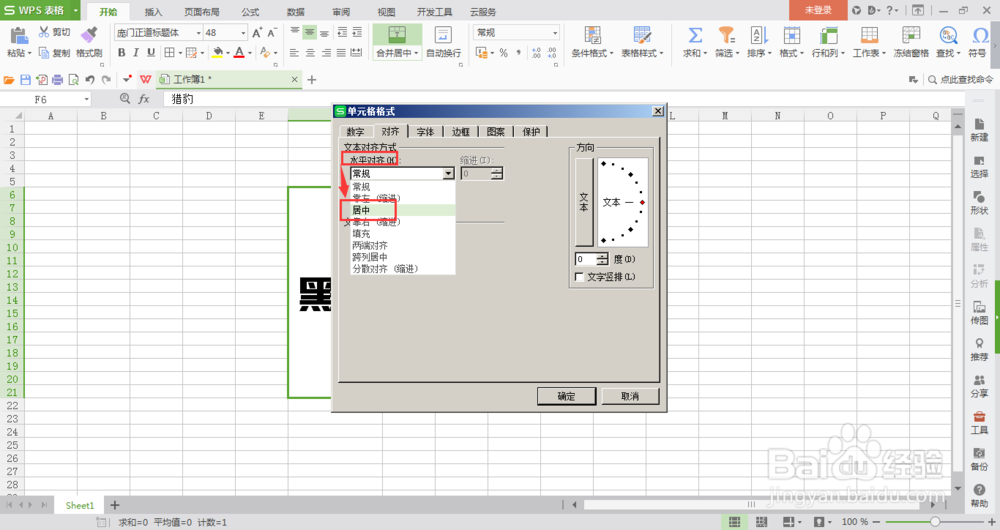
Task: Click the zoom slider handle
Action: tap(935, 522)
